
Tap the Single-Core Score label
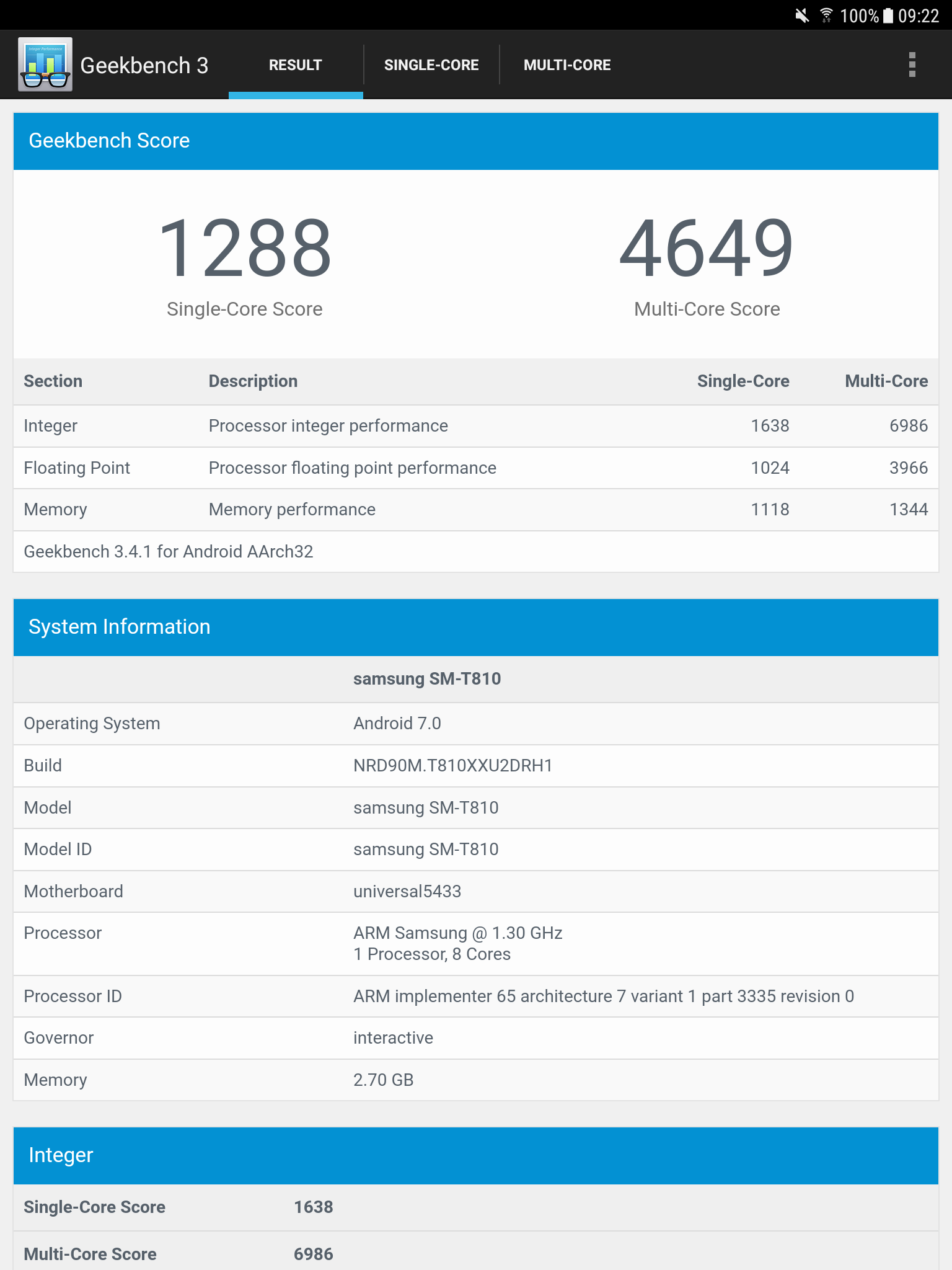pyautogui.click(x=245, y=309)
